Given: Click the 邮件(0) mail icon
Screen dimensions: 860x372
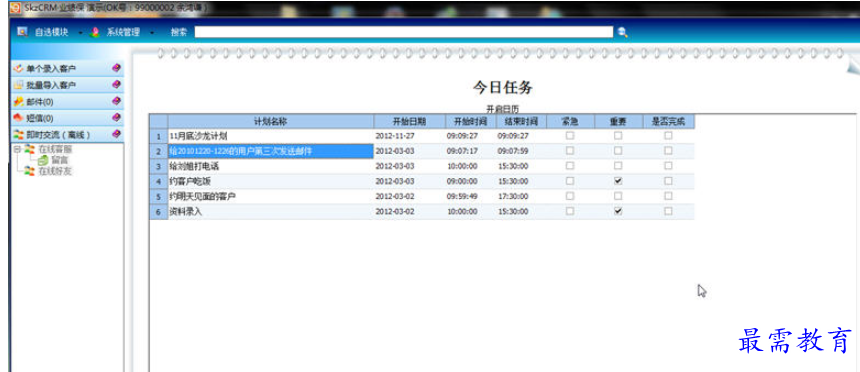Looking at the screenshot, I should pyautogui.click(x=19, y=102).
